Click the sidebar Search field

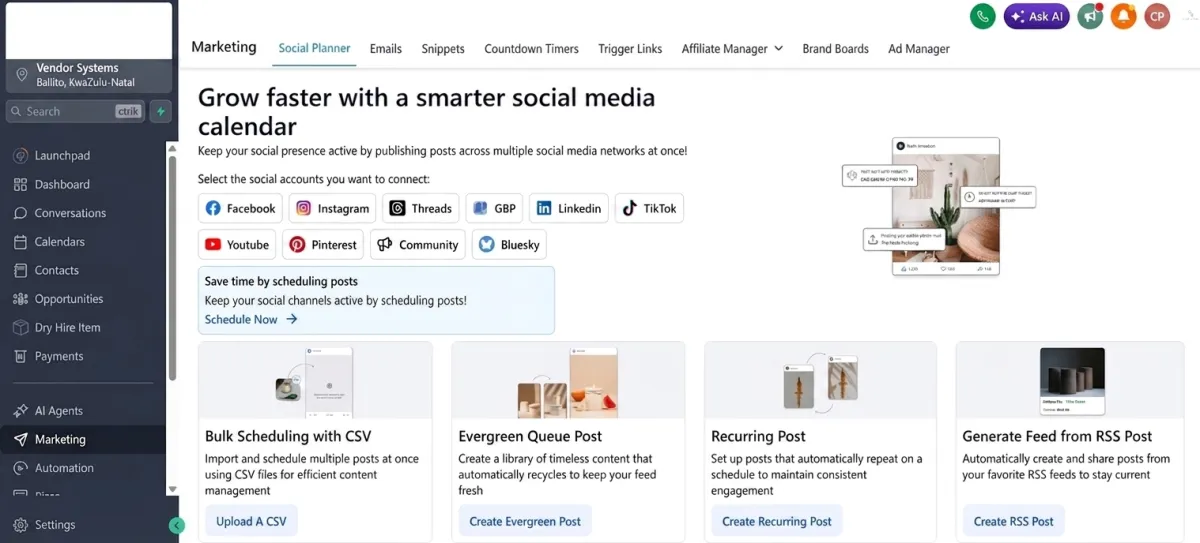tap(76, 112)
